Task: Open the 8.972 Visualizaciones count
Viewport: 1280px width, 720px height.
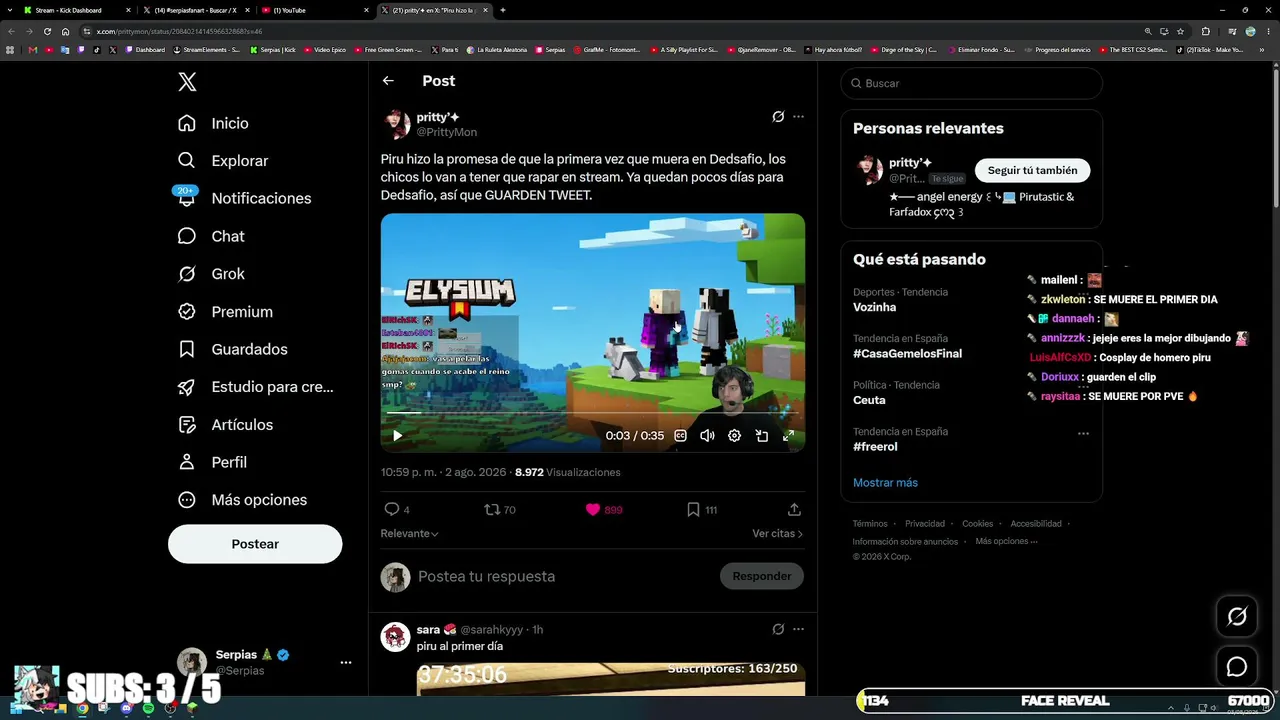Action: [x=568, y=472]
